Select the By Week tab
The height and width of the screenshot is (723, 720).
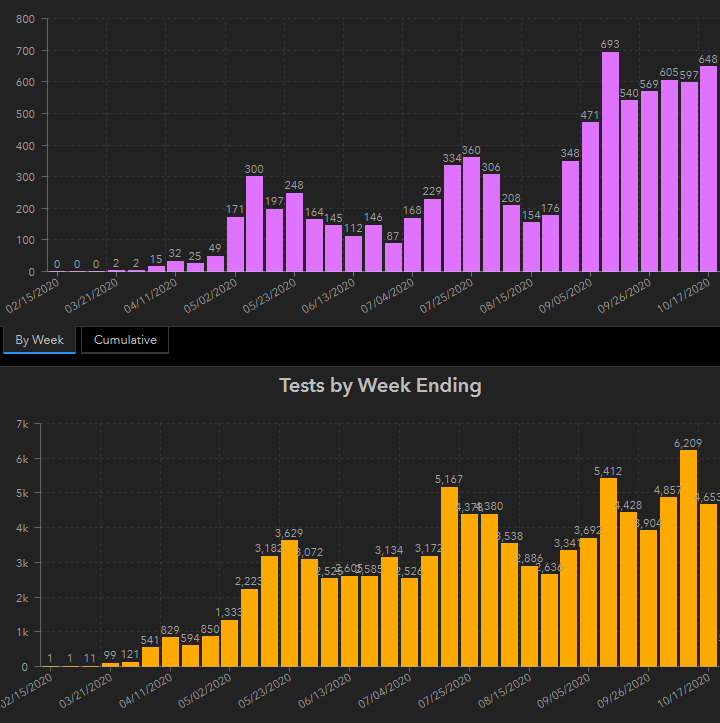click(39, 340)
